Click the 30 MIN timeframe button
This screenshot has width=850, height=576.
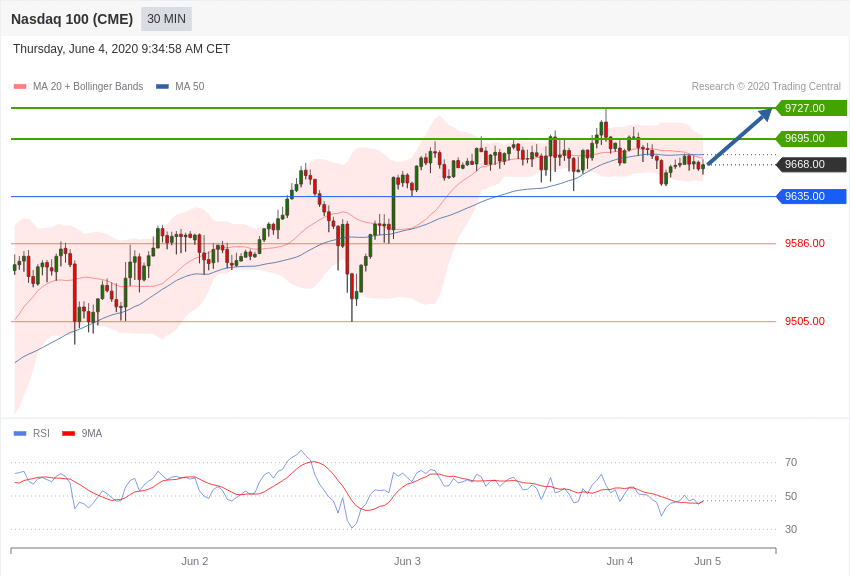tap(166, 19)
